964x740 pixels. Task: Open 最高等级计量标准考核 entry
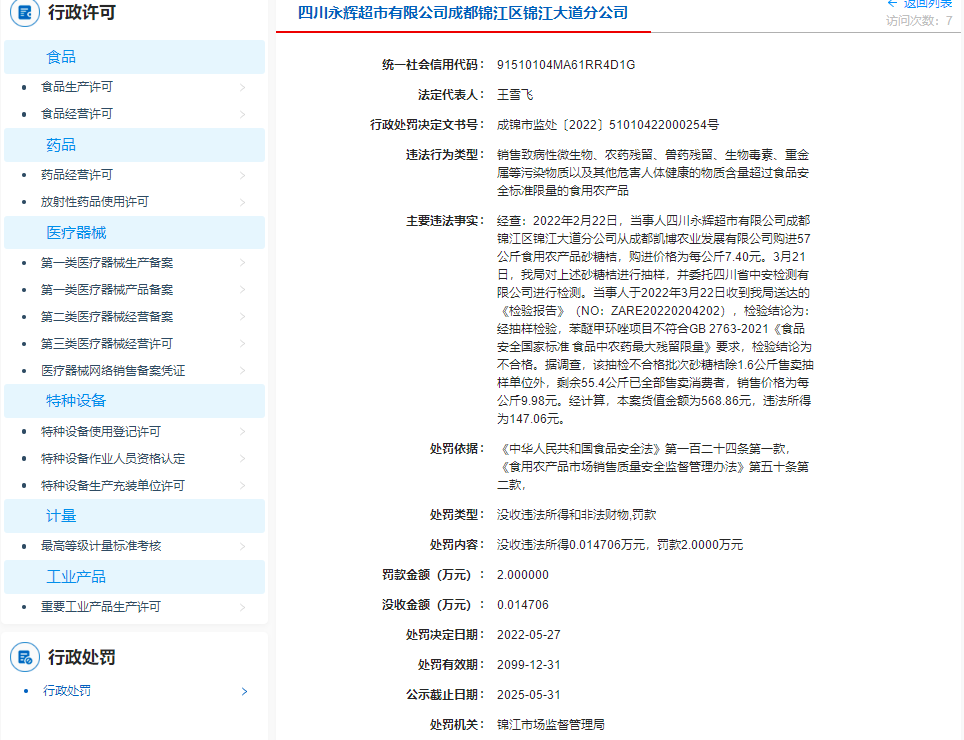click(101, 546)
